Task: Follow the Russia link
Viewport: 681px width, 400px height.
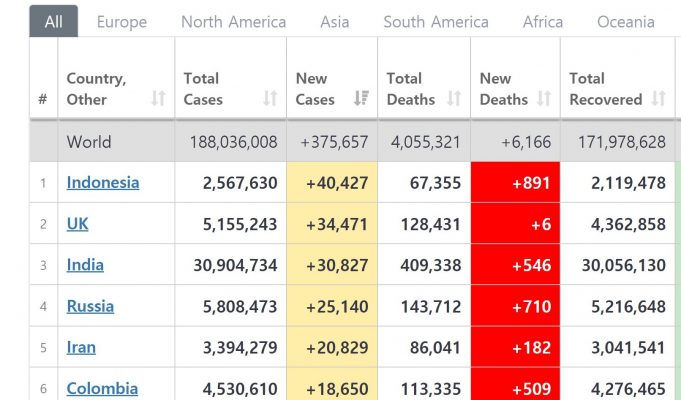Action: (x=90, y=306)
